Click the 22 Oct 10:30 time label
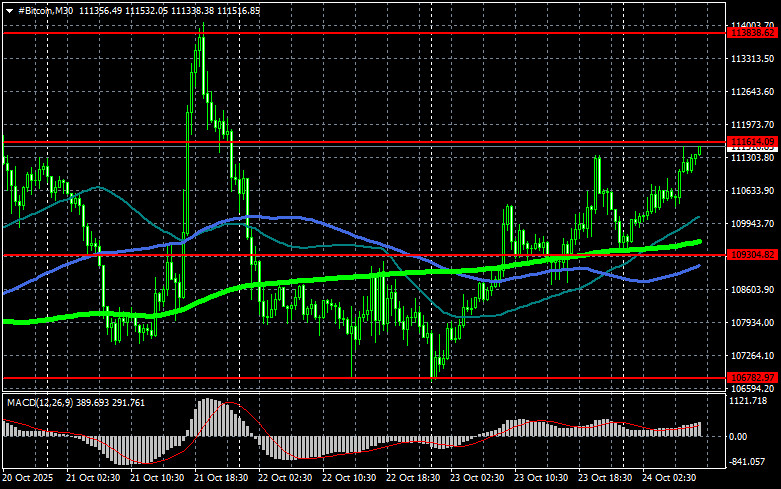 pyautogui.click(x=349, y=478)
